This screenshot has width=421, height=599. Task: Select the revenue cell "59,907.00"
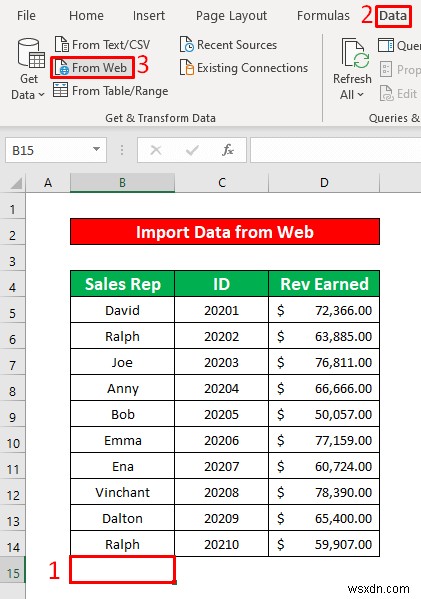coord(324,544)
